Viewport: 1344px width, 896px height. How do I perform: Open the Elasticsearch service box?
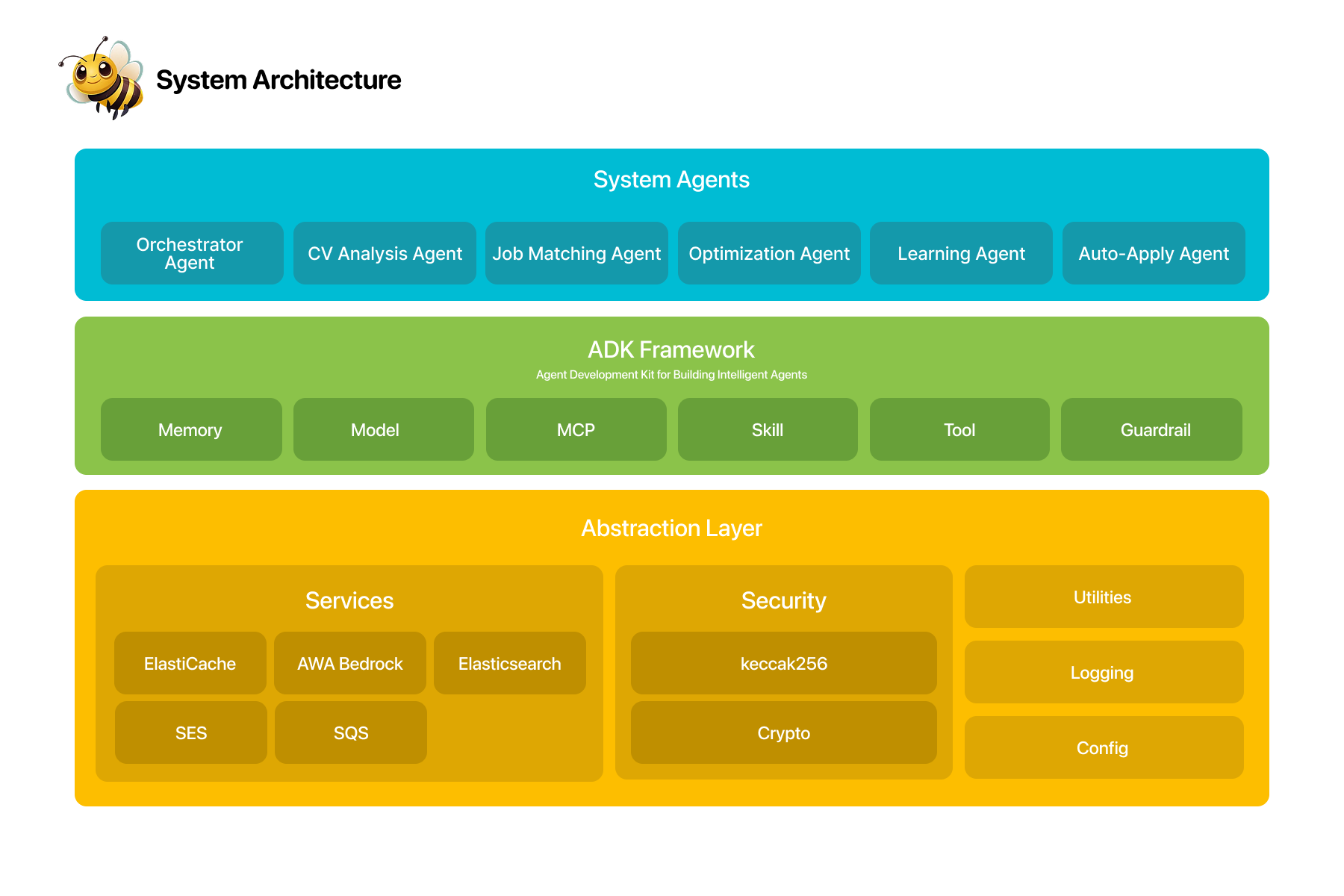510,663
